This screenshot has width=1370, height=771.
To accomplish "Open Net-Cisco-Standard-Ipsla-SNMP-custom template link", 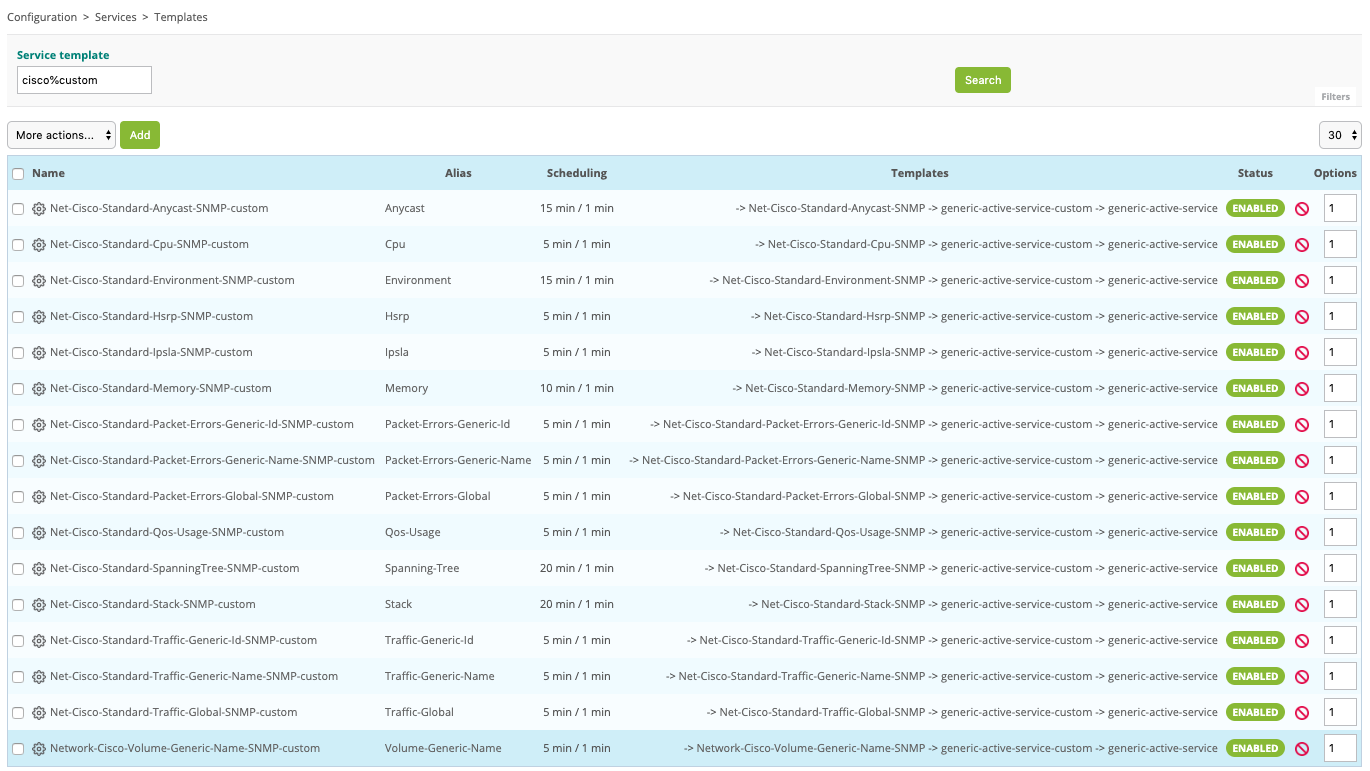I will pos(151,352).
